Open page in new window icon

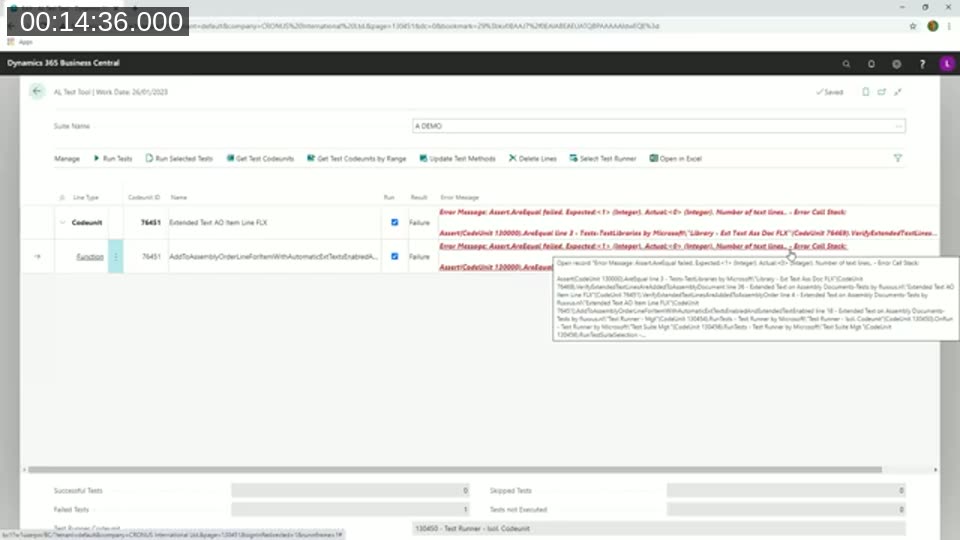coord(882,92)
